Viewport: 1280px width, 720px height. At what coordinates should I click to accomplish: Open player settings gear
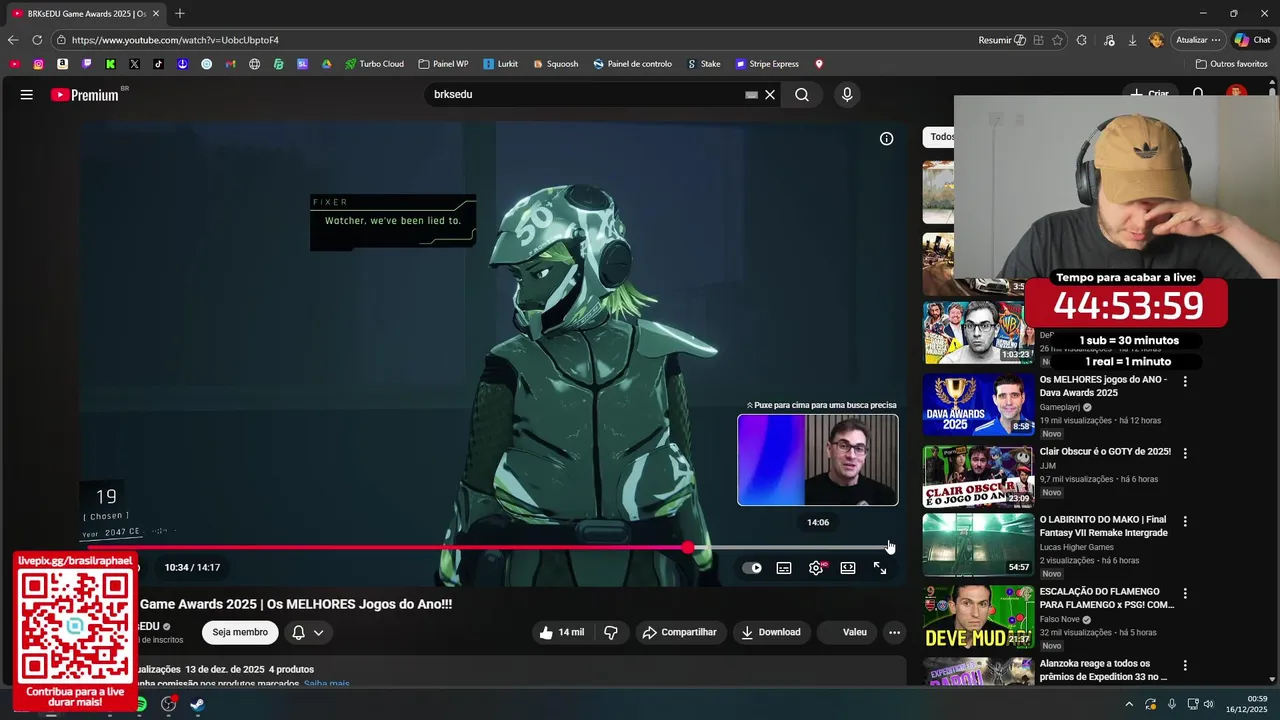coord(816,568)
